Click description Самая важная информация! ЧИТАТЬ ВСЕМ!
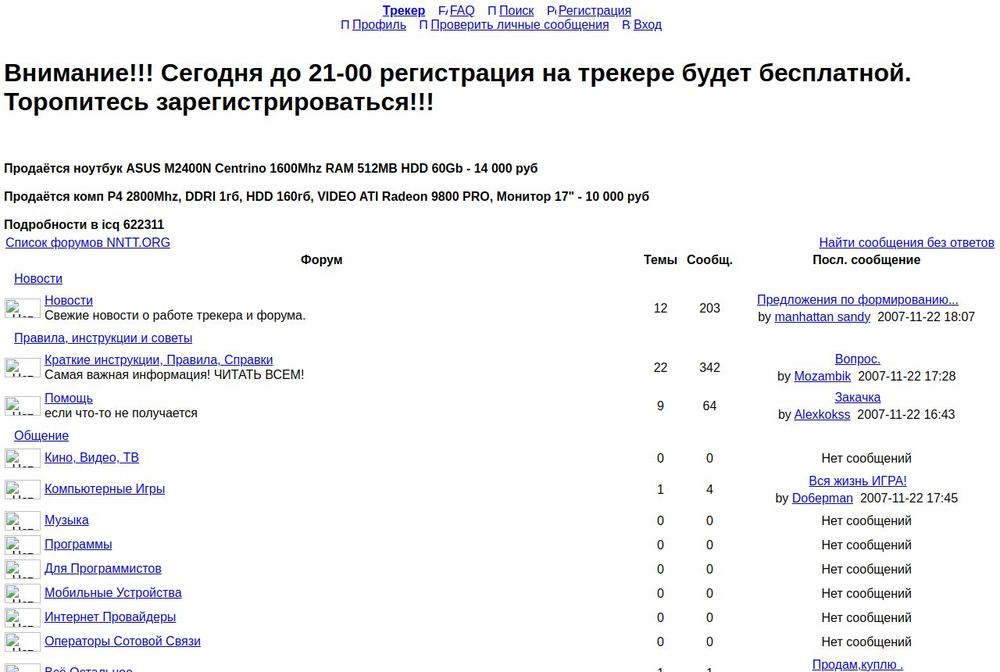Screen dimensions: 1000x672 tap(174, 375)
